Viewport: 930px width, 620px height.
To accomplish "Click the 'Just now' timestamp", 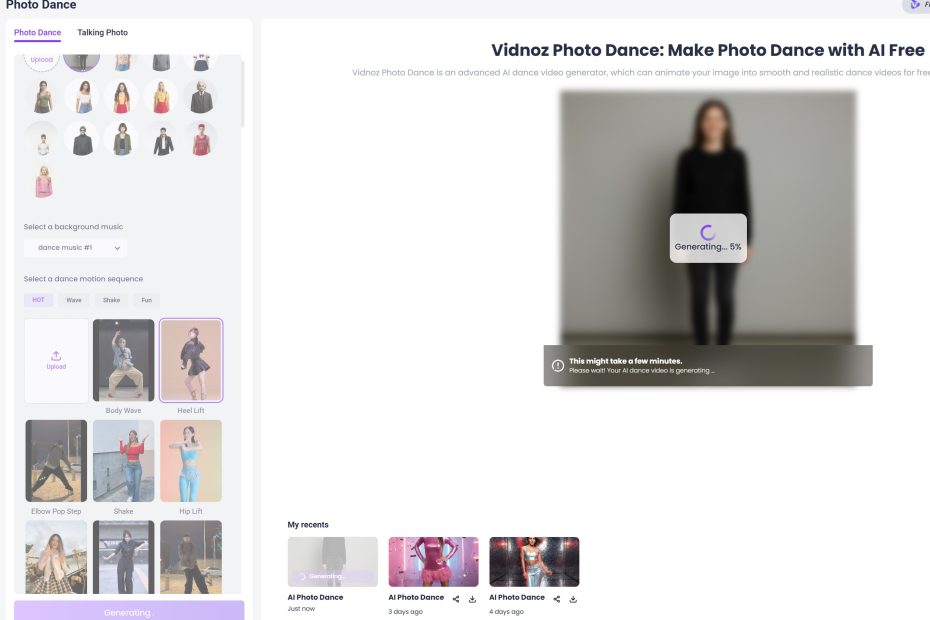I will [301, 609].
